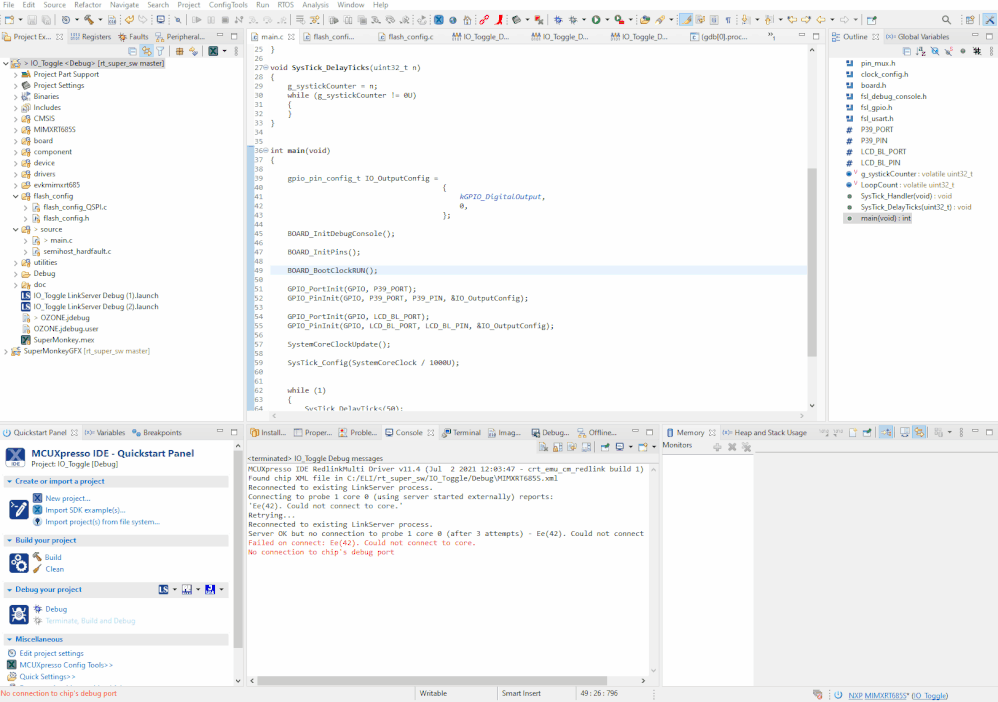
Task: Expand the drivers folder
Action: tap(16, 174)
